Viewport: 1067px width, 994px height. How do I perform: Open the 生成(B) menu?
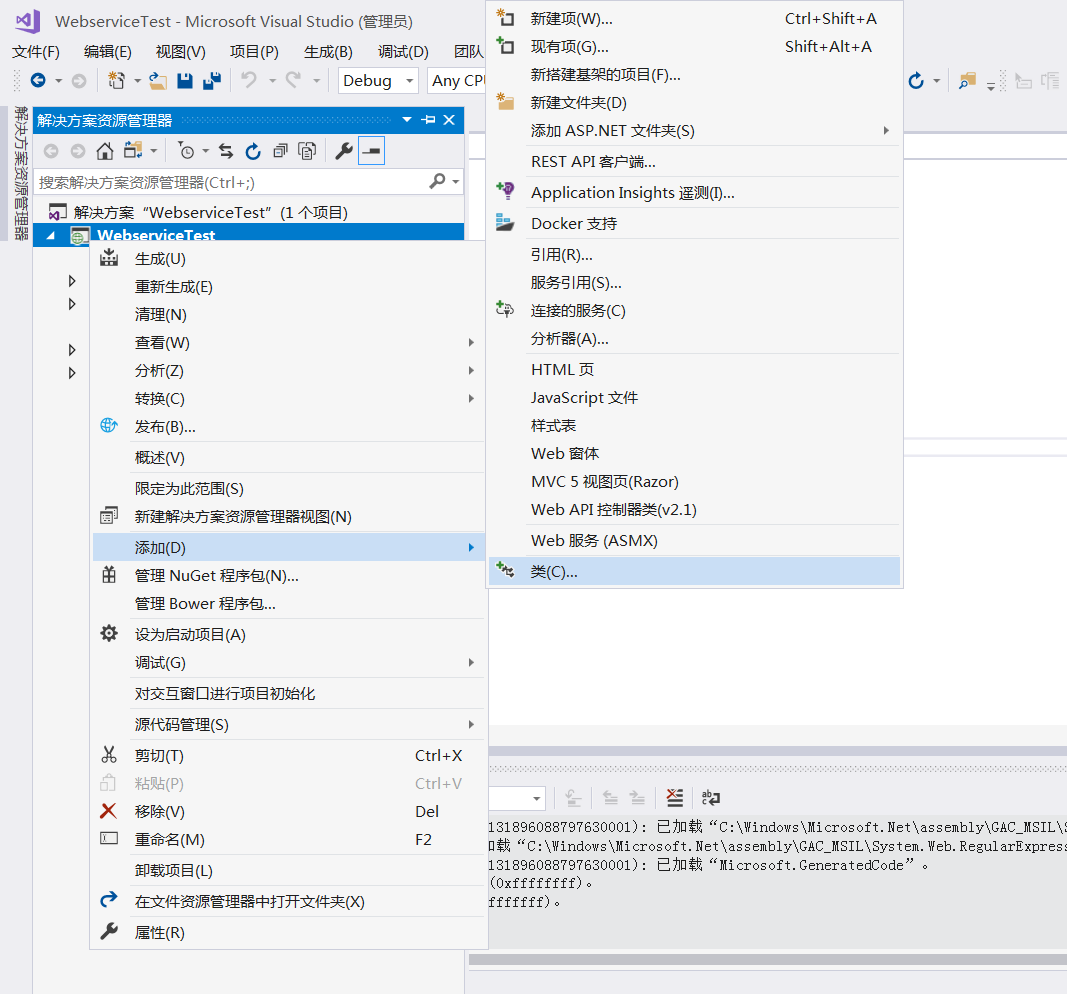pyautogui.click(x=328, y=52)
